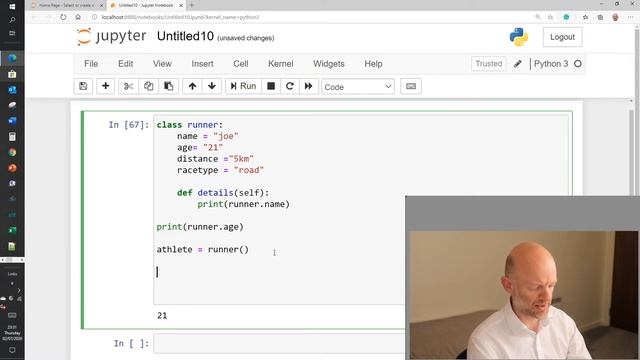Refresh the page in the browser

(63, 17)
